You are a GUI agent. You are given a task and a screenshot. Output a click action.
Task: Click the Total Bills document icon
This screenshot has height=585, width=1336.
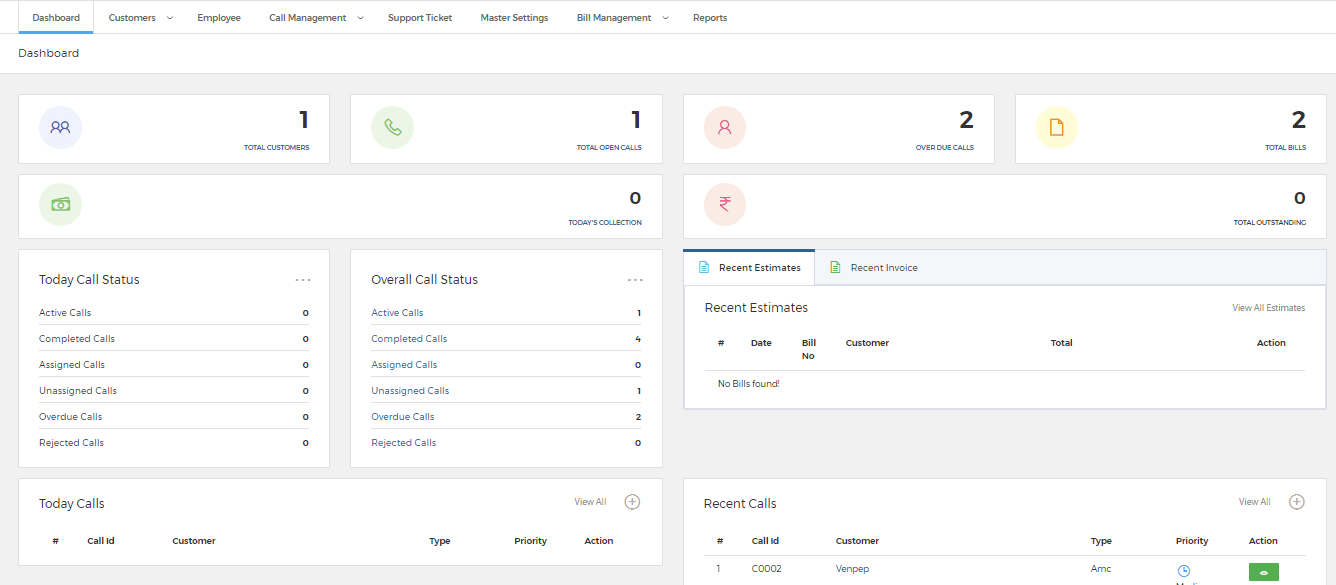pyautogui.click(x=1057, y=128)
